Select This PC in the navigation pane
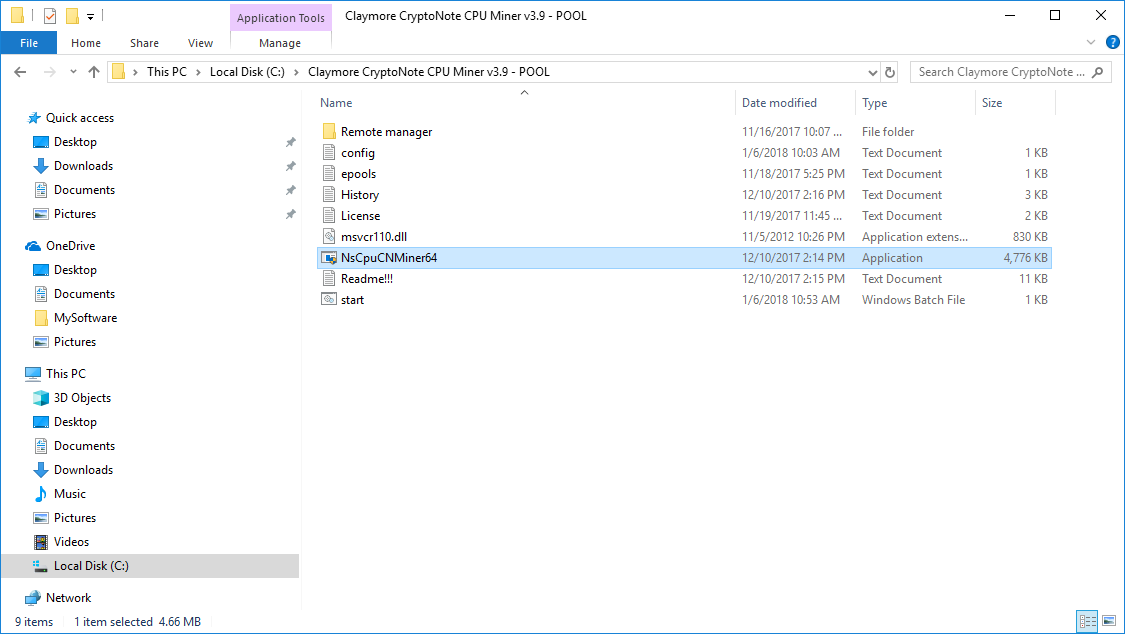The height and width of the screenshot is (634, 1125). click(65, 374)
